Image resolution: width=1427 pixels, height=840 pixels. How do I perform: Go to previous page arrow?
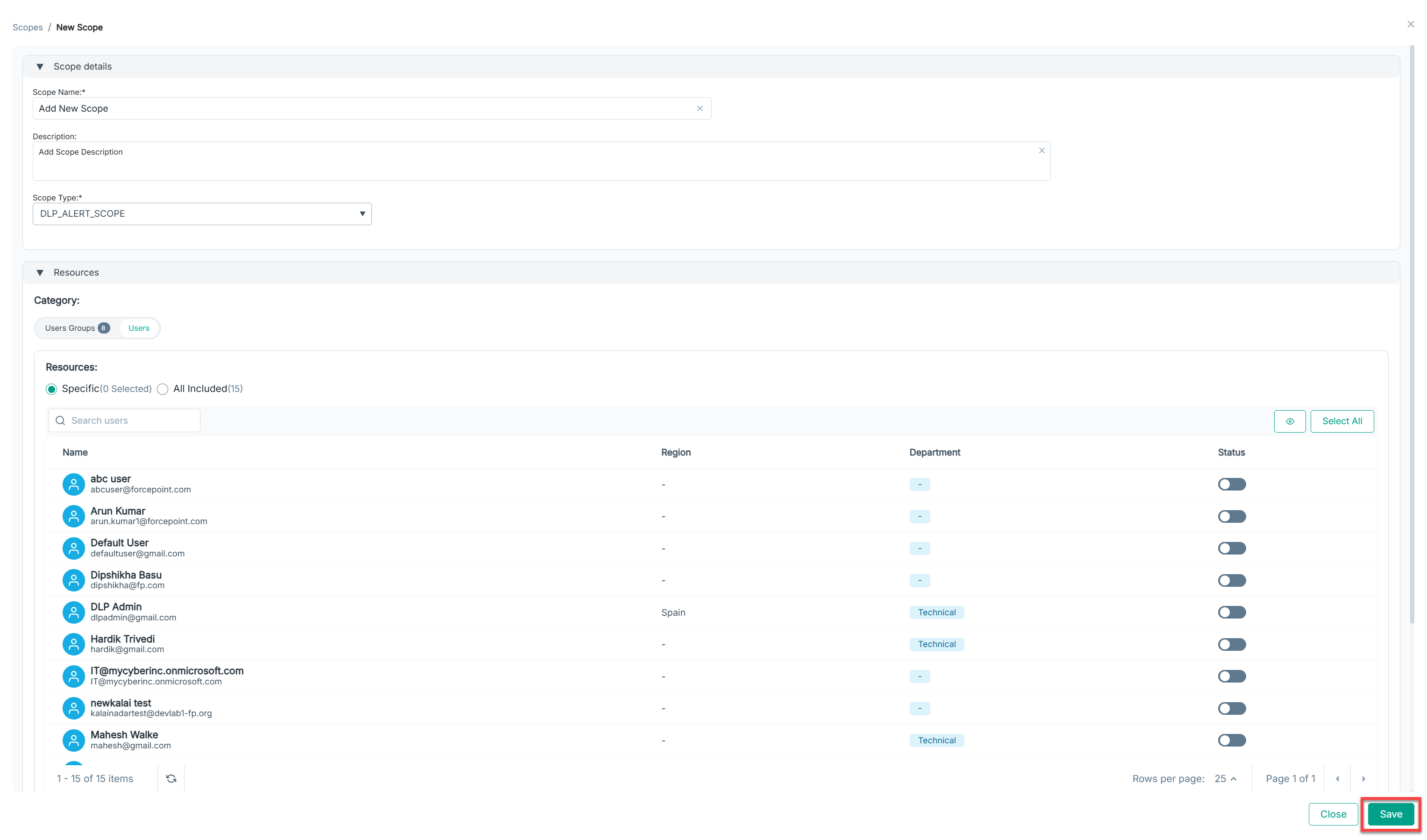coord(1337,779)
